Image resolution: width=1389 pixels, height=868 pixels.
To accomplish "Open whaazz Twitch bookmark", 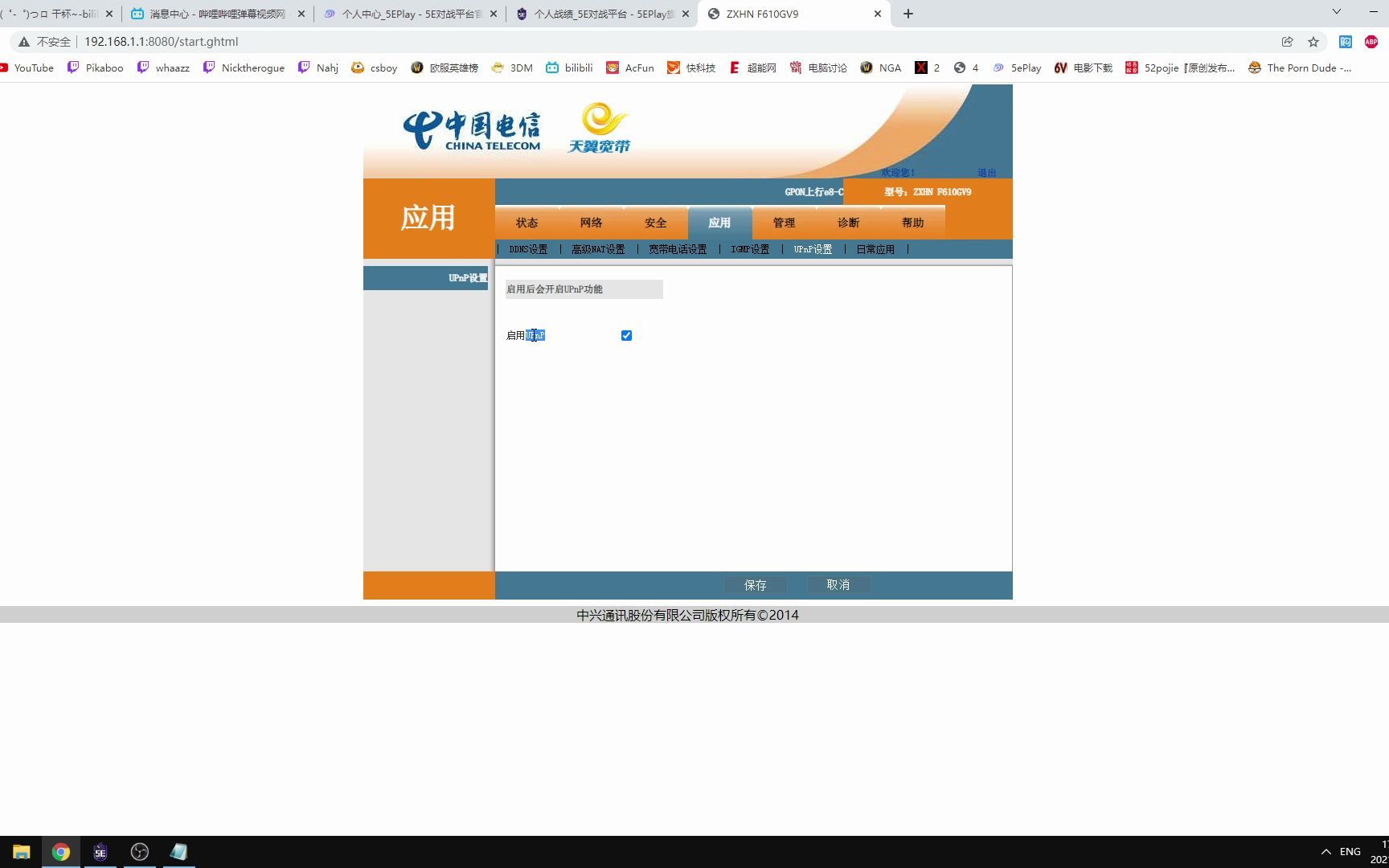I will pyautogui.click(x=163, y=68).
